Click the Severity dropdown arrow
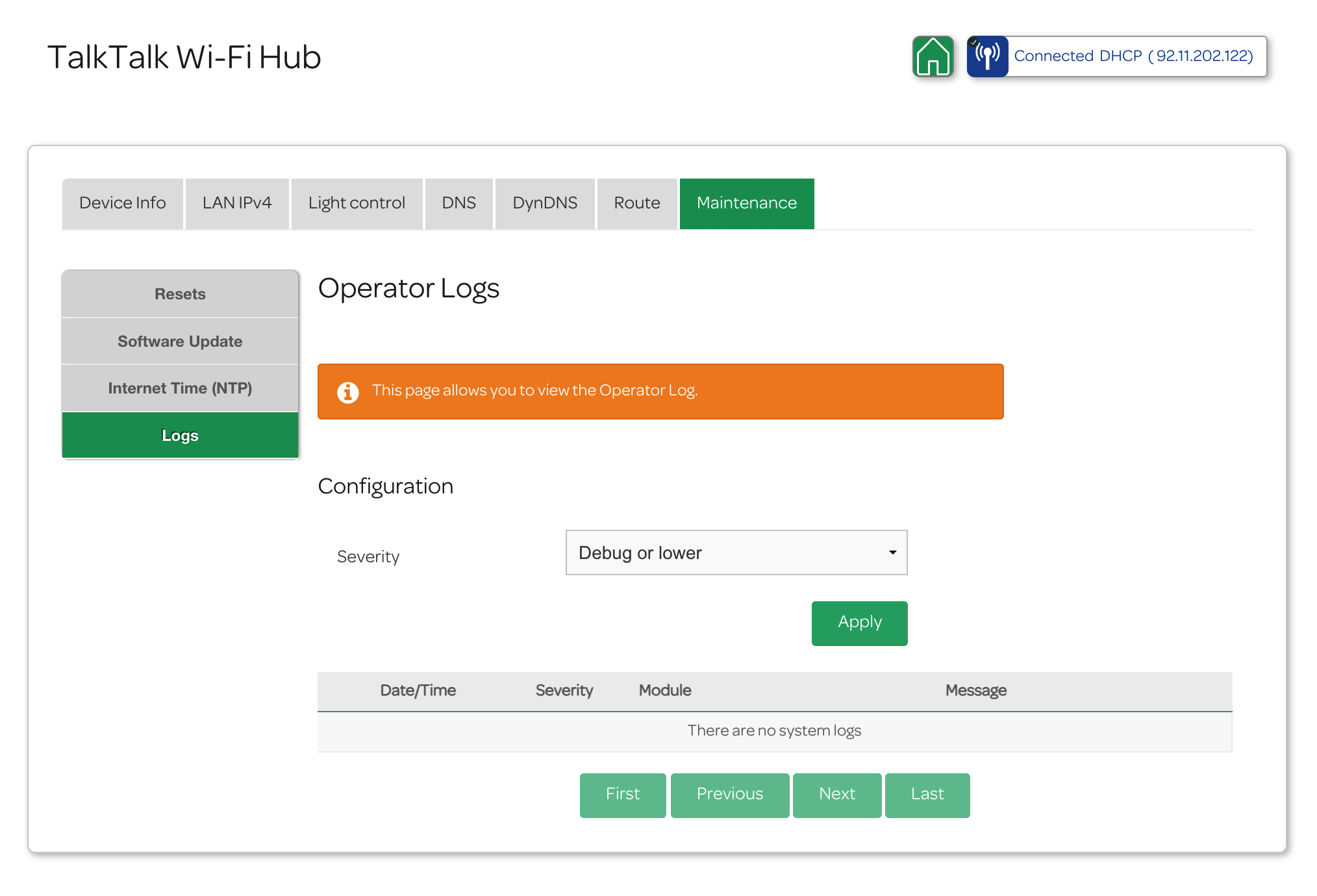The image size is (1317, 896). coord(892,553)
